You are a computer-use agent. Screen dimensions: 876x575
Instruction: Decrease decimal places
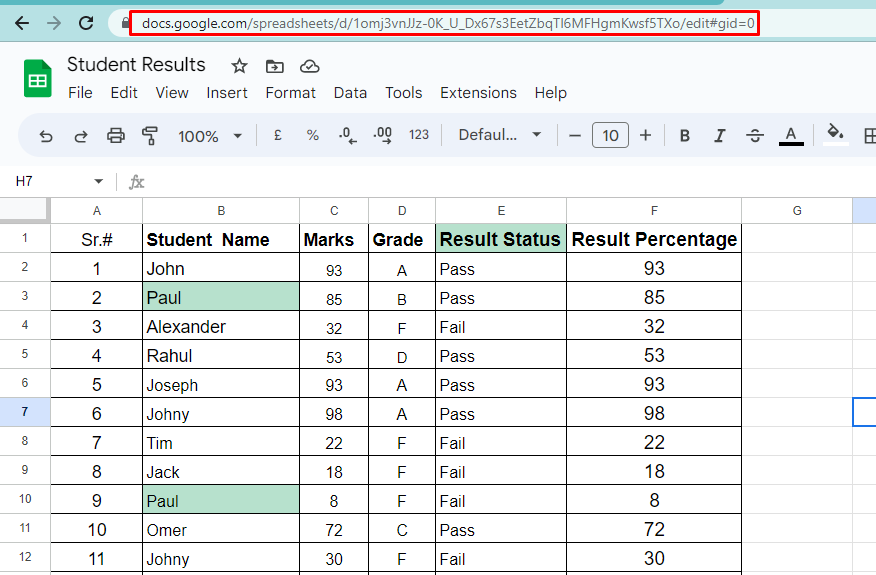point(347,135)
